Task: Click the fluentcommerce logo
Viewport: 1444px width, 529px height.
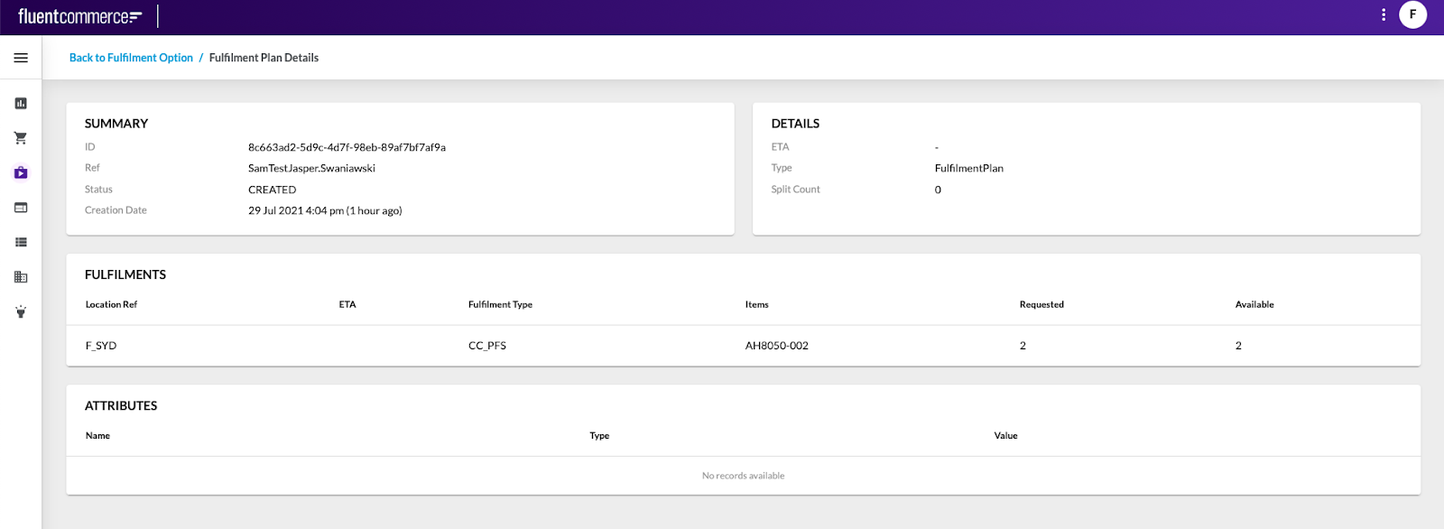Action: [x=80, y=16]
